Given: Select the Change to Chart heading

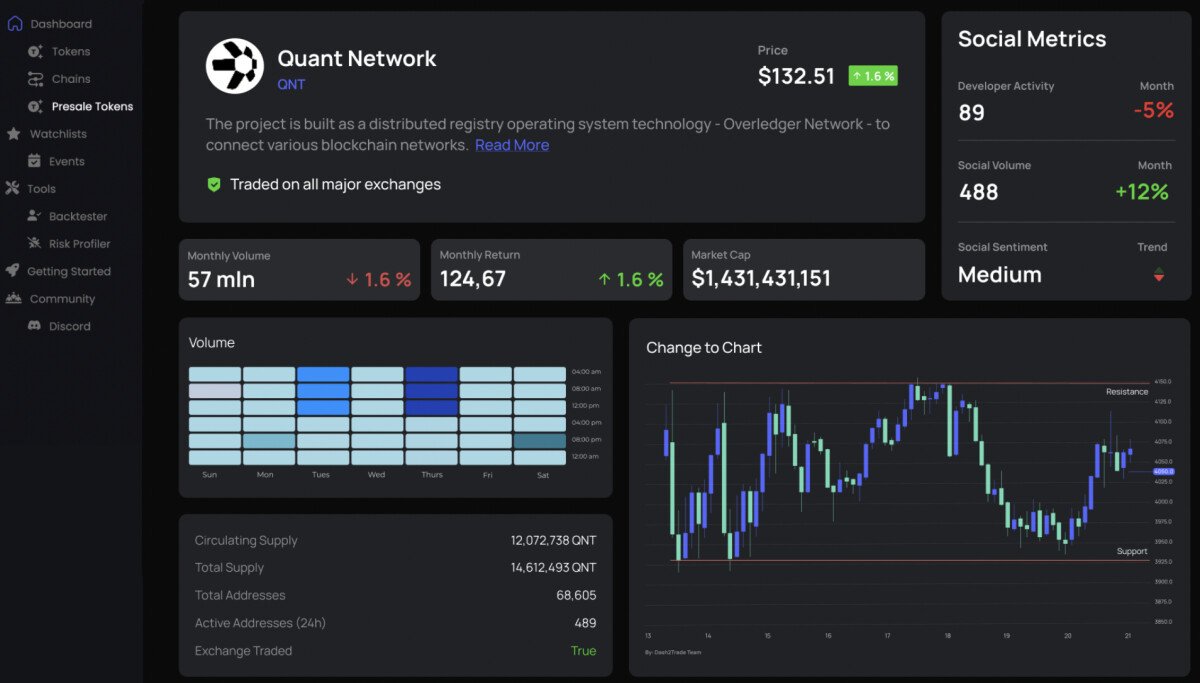Looking at the screenshot, I should point(703,347).
